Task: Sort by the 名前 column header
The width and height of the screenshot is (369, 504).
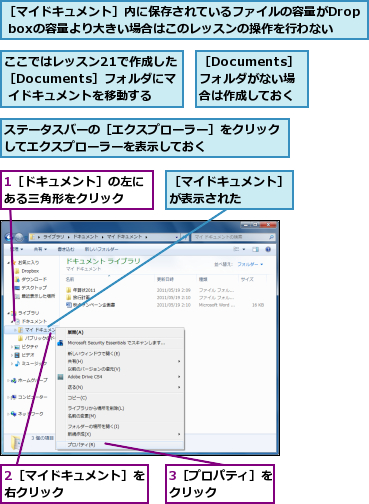Action: pyautogui.click(x=70, y=279)
